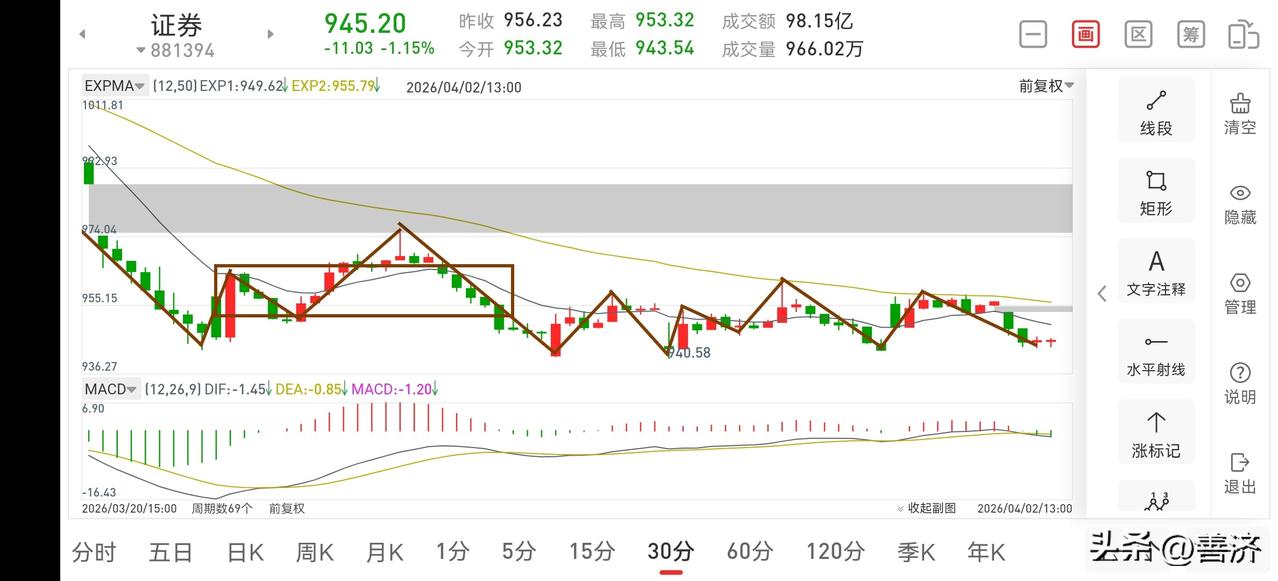Image resolution: width=1278 pixels, height=581 pixels.
Task: Open 说明 help instructions
Action: pyautogui.click(x=1240, y=384)
